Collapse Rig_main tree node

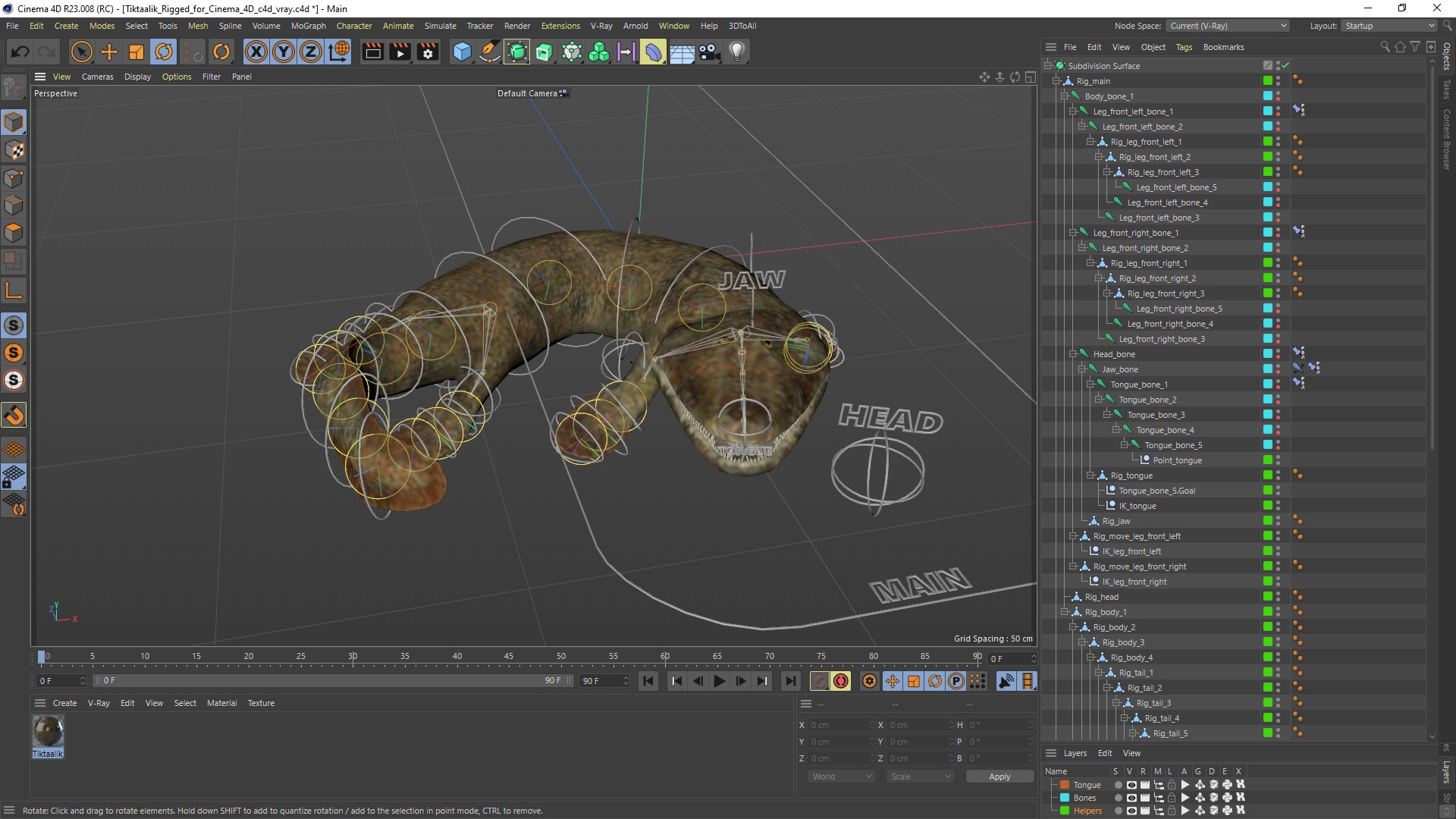click(1056, 81)
